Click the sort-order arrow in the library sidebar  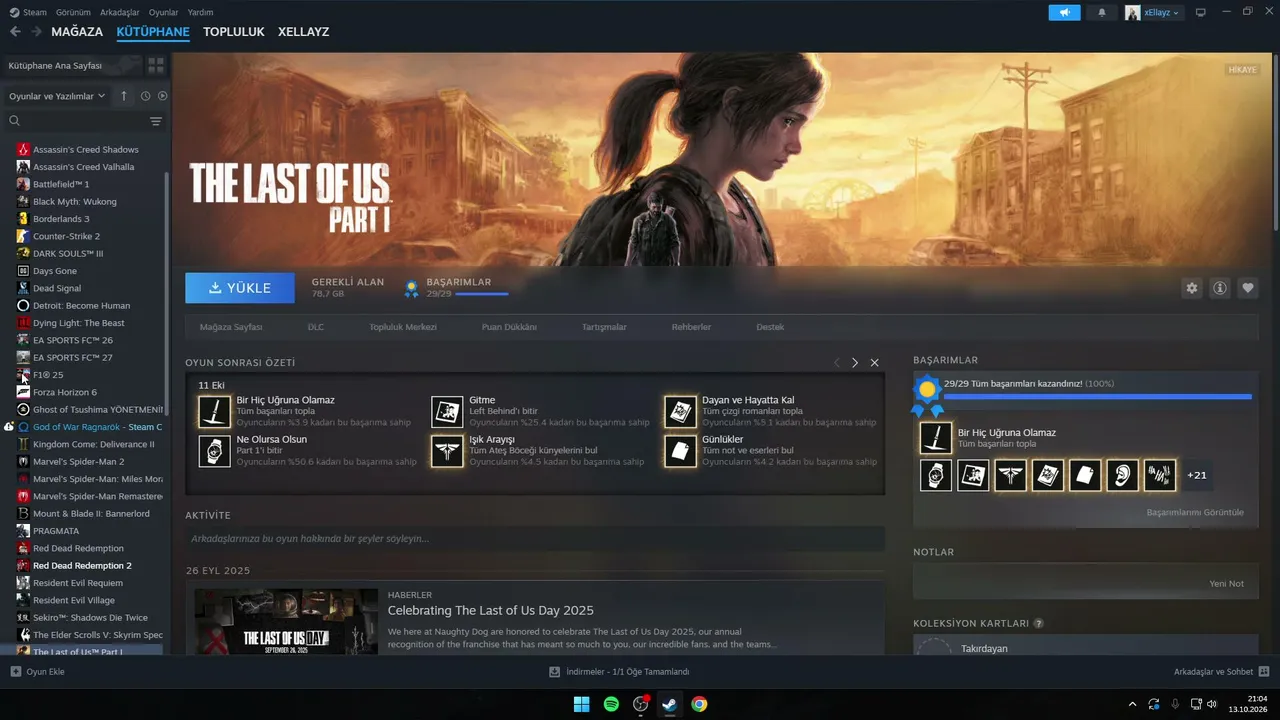[124, 96]
